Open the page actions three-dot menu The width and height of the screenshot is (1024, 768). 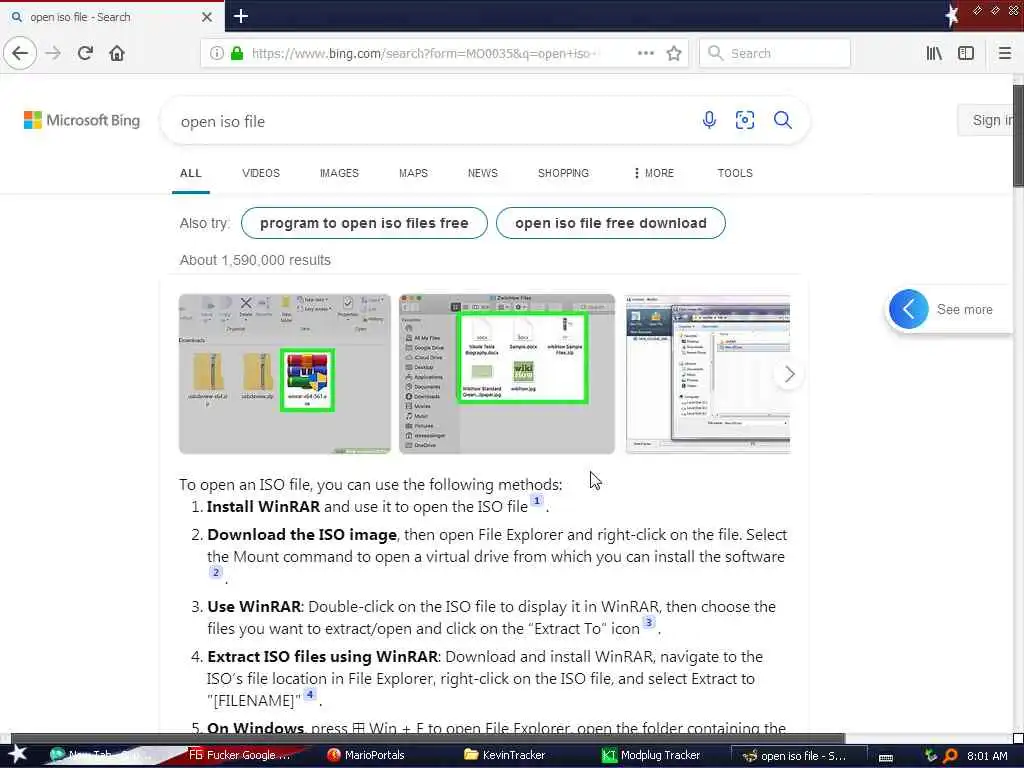pos(645,53)
